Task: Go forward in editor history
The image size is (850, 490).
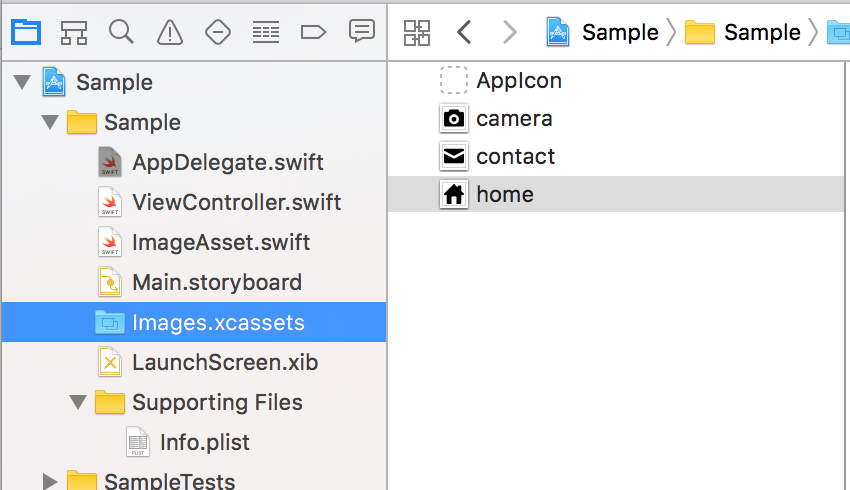Action: [509, 32]
